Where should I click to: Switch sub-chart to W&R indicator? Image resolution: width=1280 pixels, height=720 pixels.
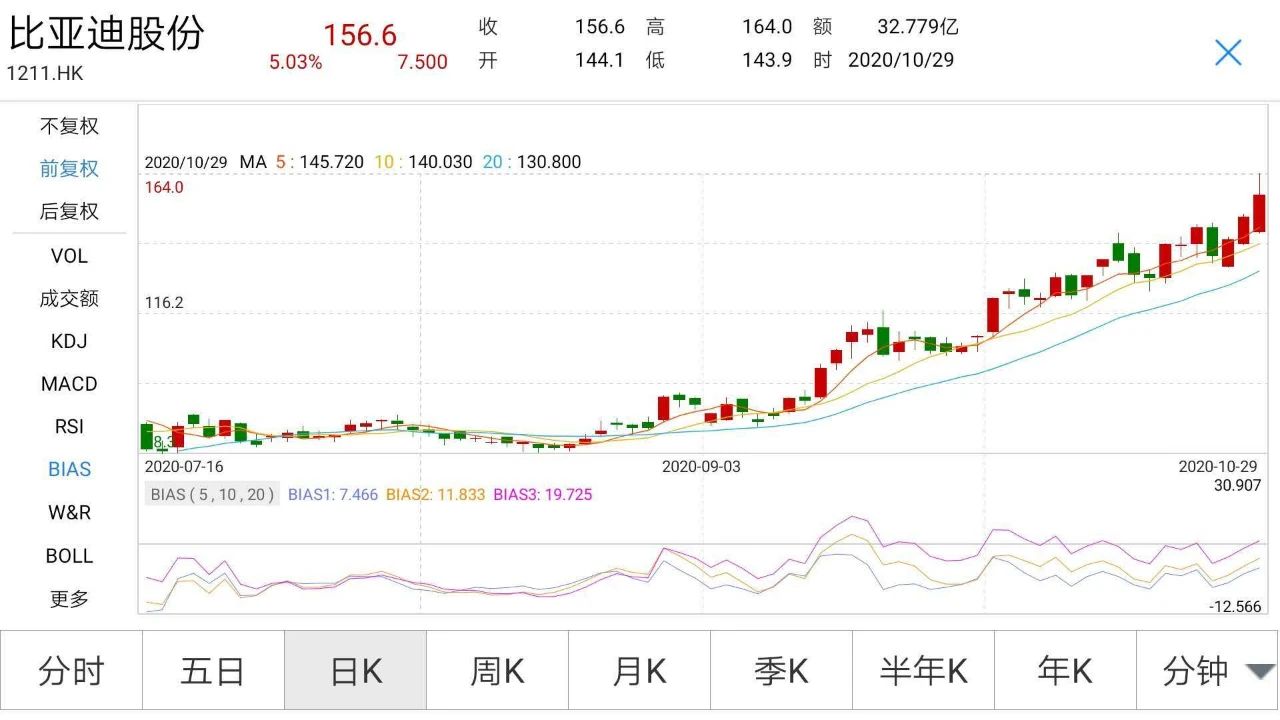(69, 512)
